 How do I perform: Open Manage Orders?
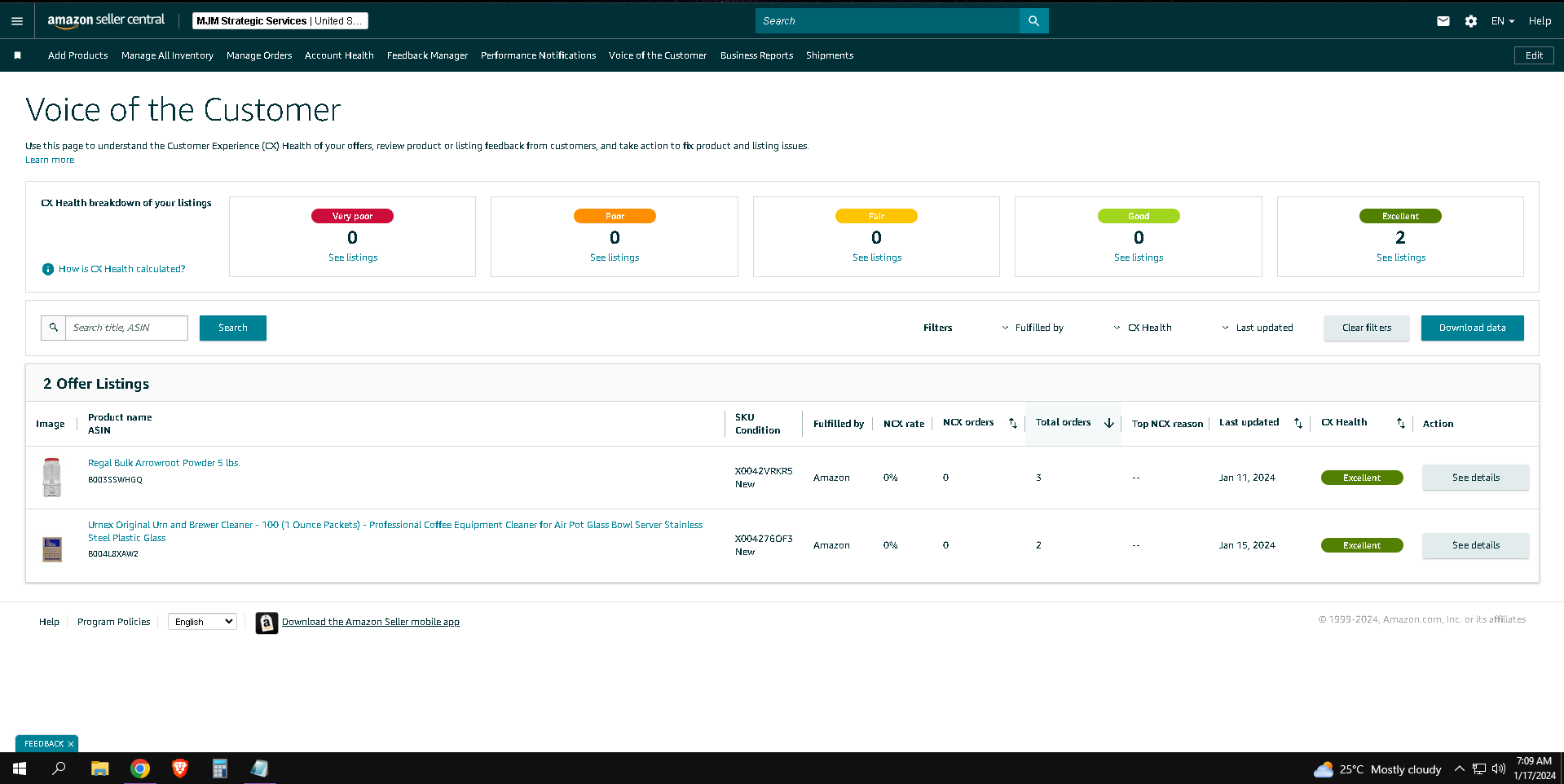point(259,55)
